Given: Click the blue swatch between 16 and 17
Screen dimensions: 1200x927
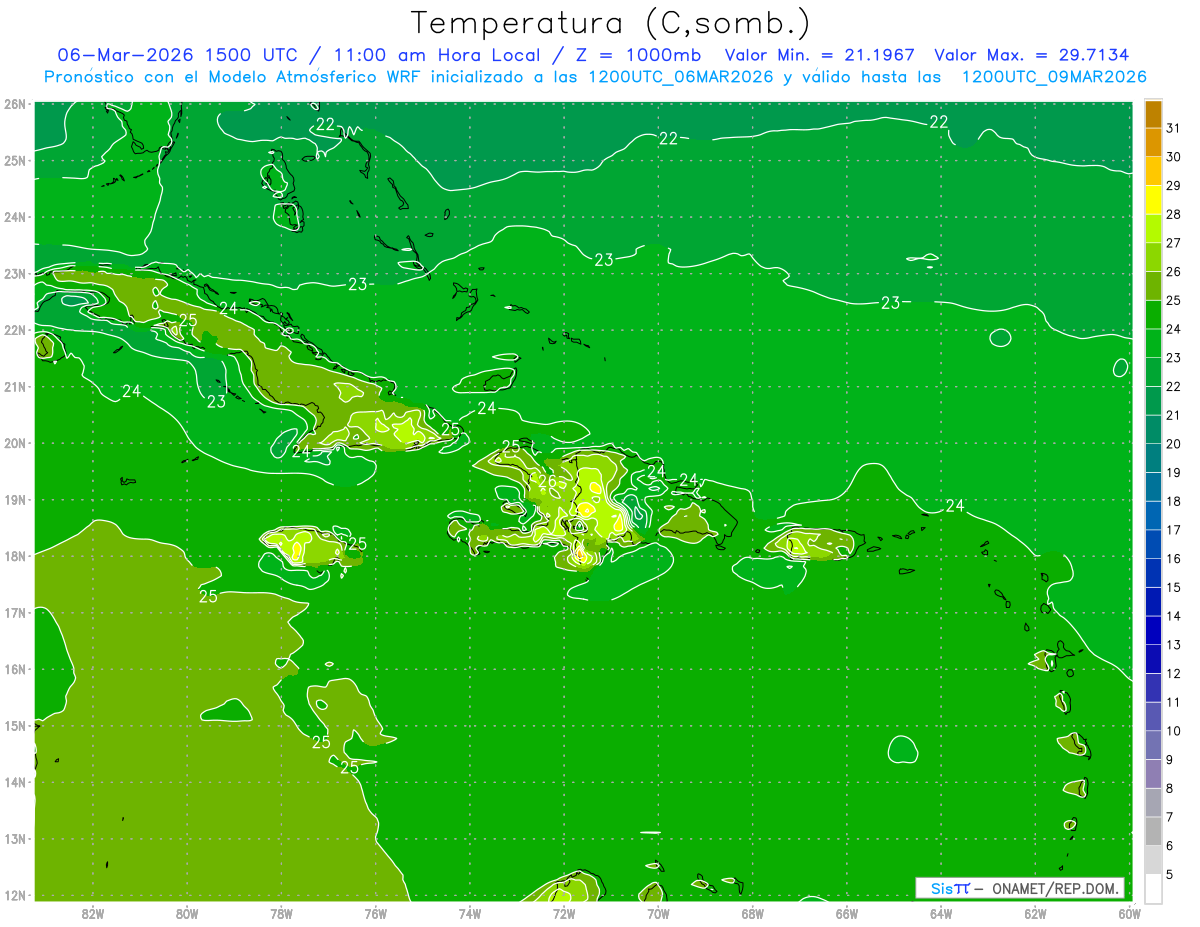Looking at the screenshot, I should pos(1153,544).
